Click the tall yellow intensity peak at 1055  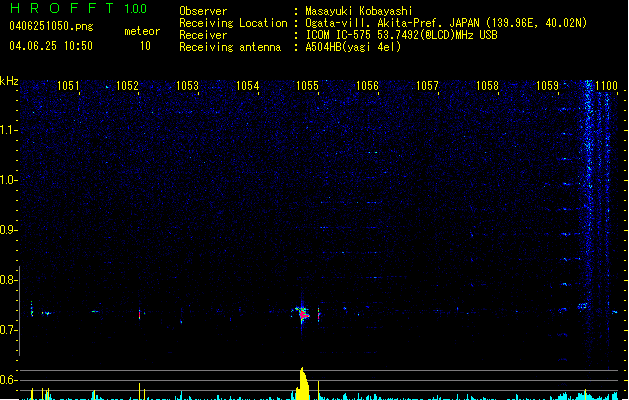coord(303,384)
